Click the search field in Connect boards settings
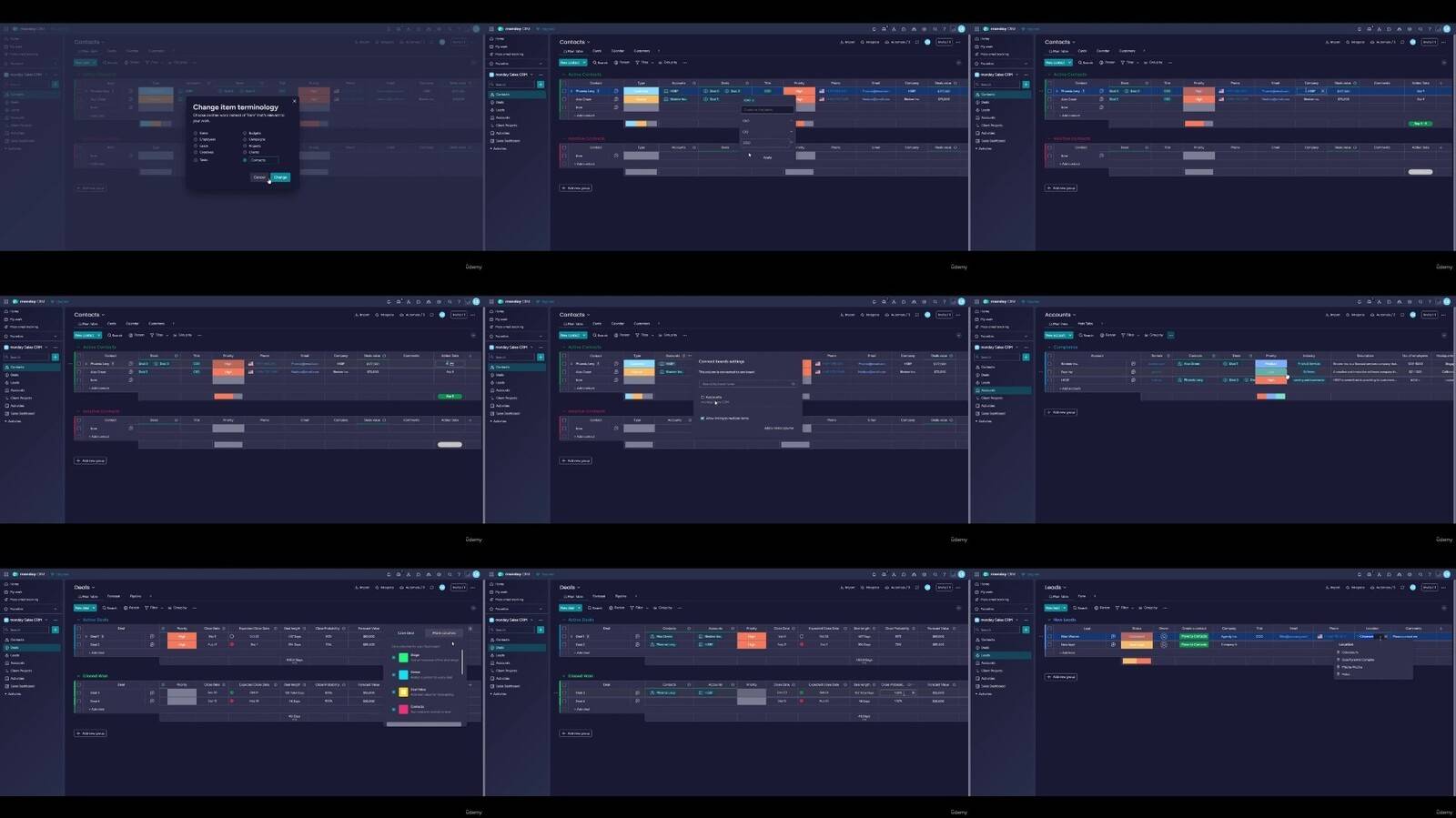 tap(747, 384)
